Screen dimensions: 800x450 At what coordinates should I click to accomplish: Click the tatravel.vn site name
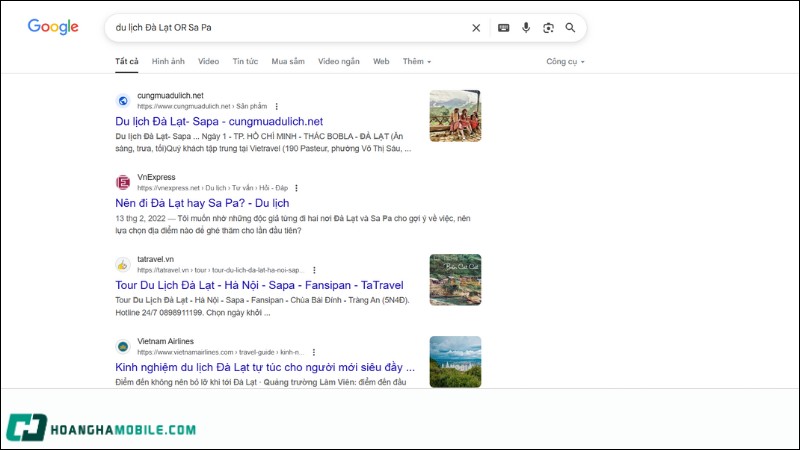tap(156, 259)
